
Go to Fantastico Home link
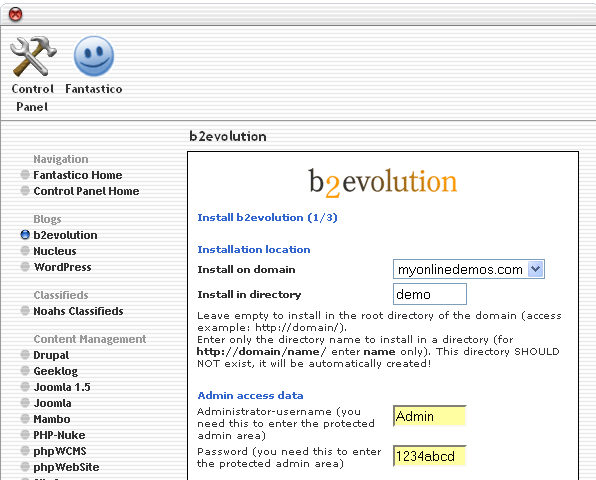(x=78, y=175)
